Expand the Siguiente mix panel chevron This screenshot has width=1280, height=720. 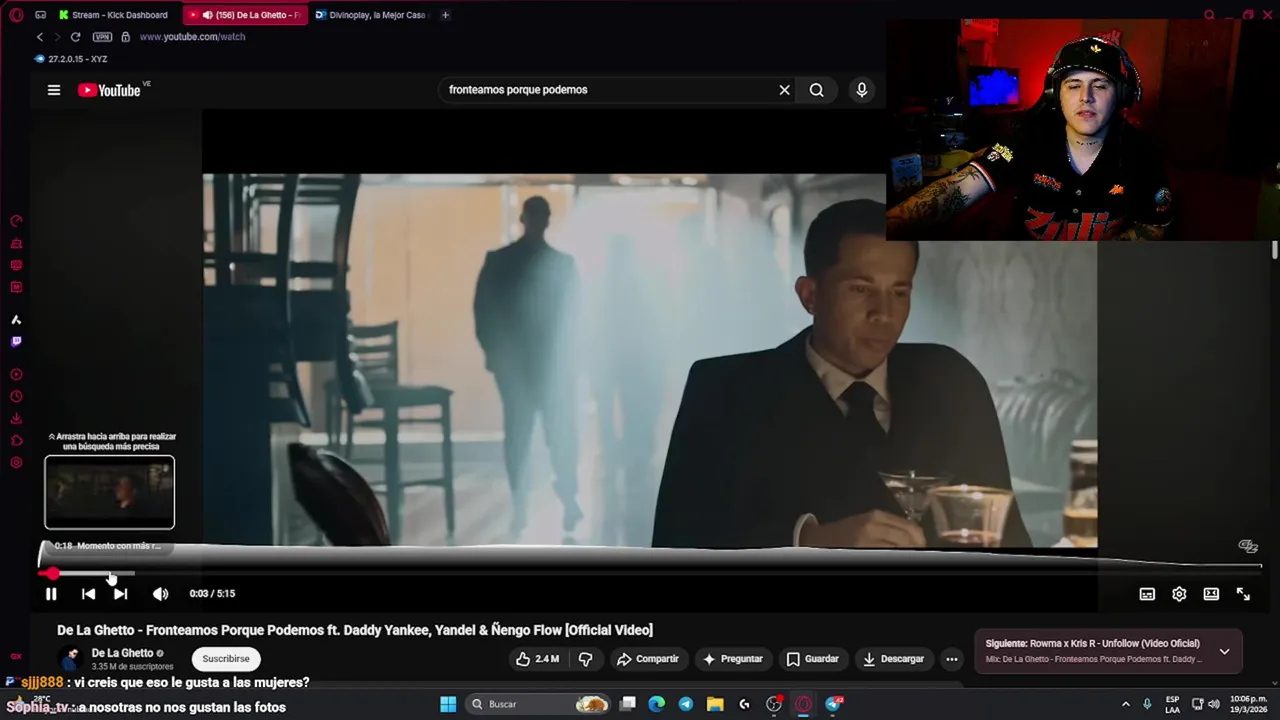(1224, 651)
